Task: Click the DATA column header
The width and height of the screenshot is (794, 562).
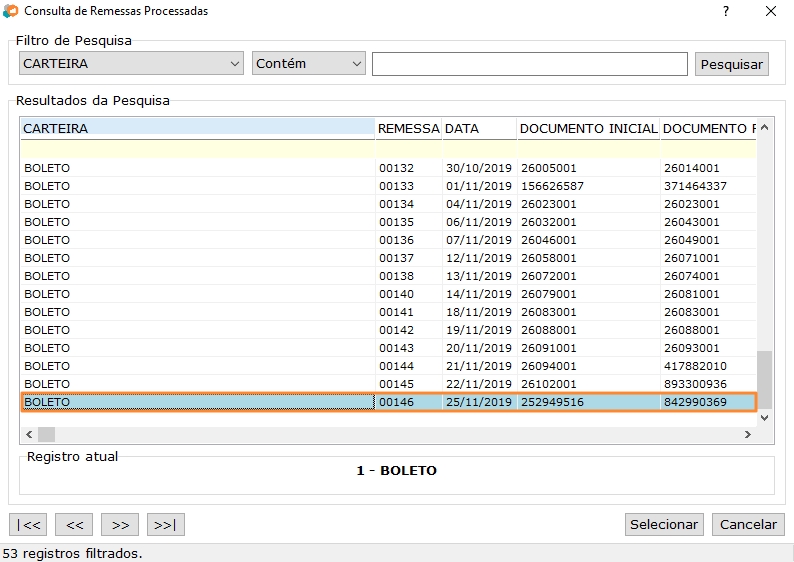Action: 479,129
